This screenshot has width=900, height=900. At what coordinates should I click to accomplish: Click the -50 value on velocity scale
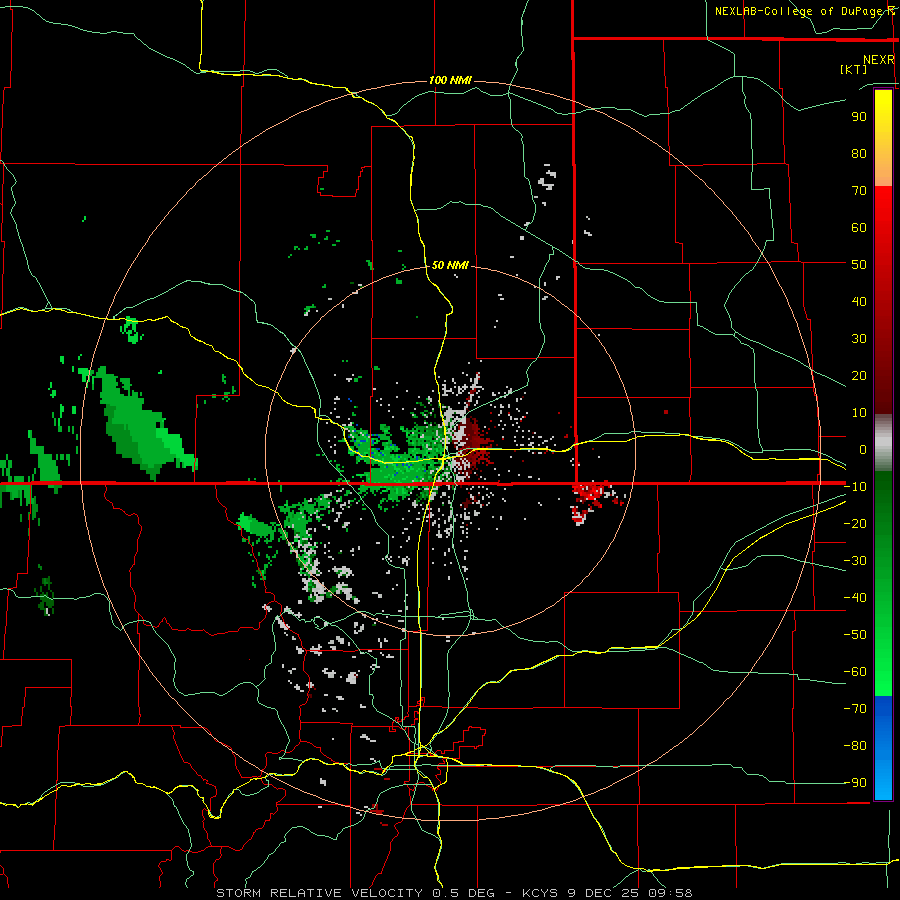pos(855,635)
